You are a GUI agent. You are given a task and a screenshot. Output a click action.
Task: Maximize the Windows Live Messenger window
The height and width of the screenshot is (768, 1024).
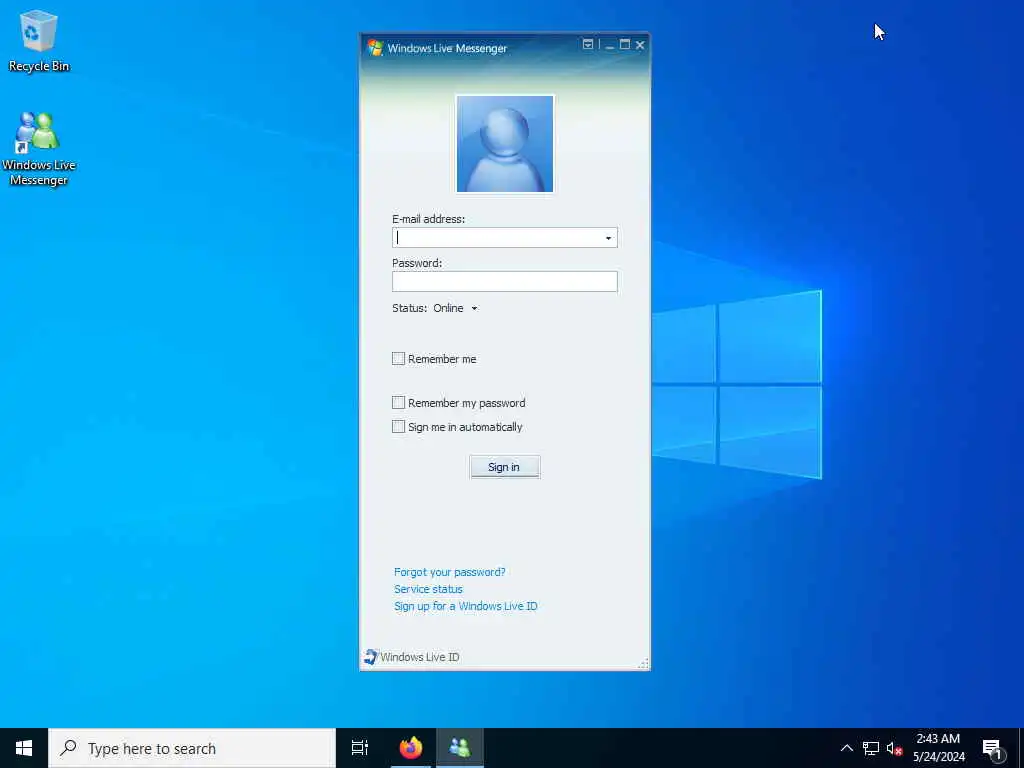coord(625,44)
